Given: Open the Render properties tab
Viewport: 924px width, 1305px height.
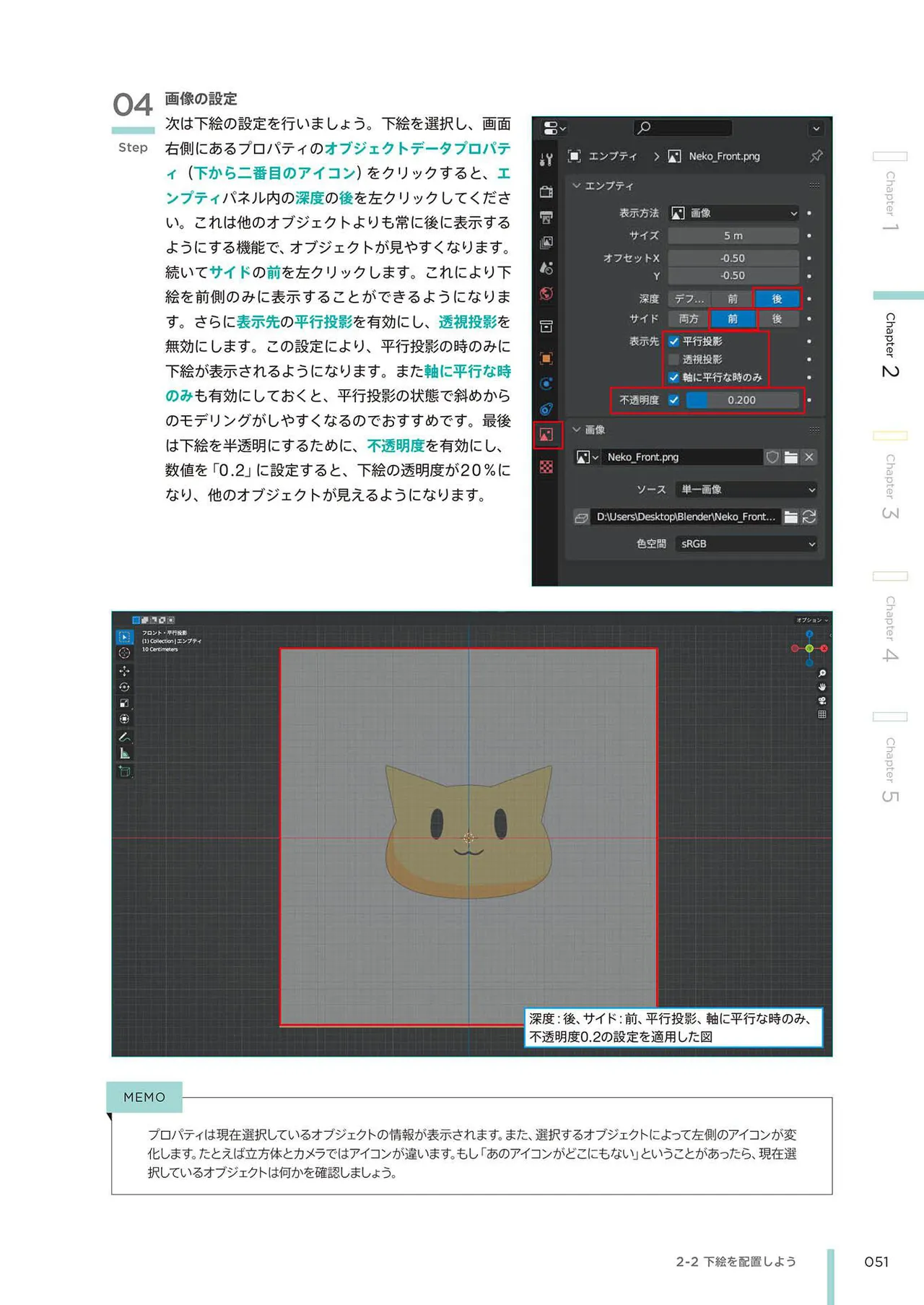Looking at the screenshot, I should click(546, 191).
